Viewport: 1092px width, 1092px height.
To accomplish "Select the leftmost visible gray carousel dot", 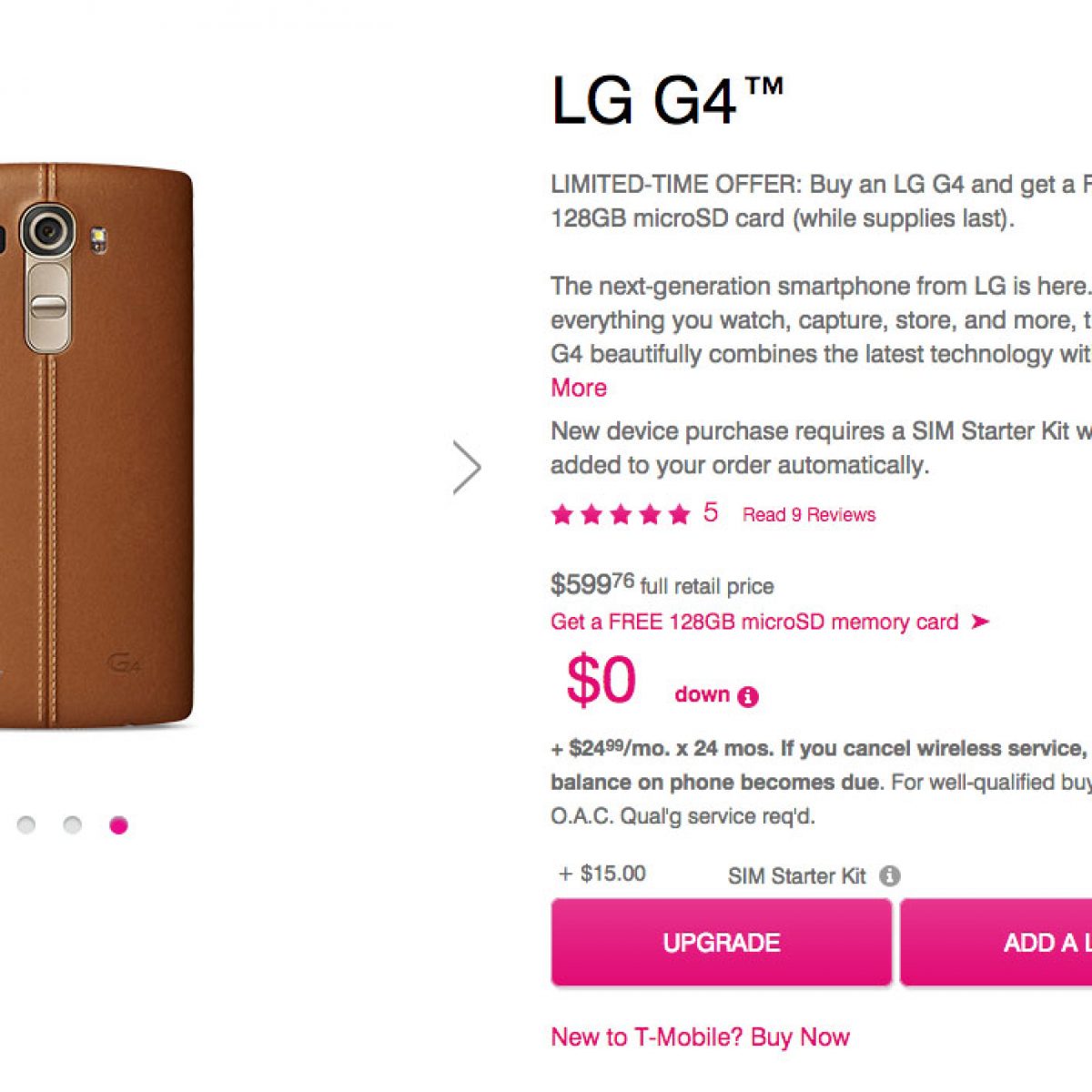I will [x=26, y=825].
